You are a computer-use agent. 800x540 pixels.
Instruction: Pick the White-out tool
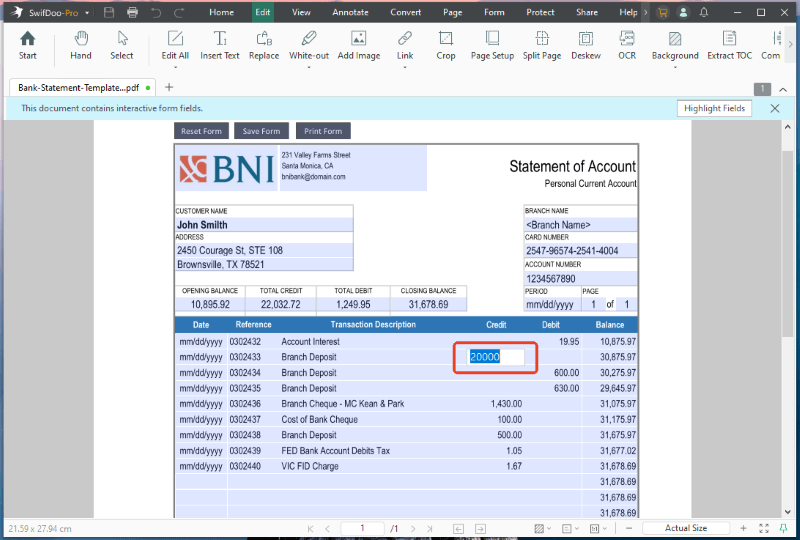click(309, 45)
